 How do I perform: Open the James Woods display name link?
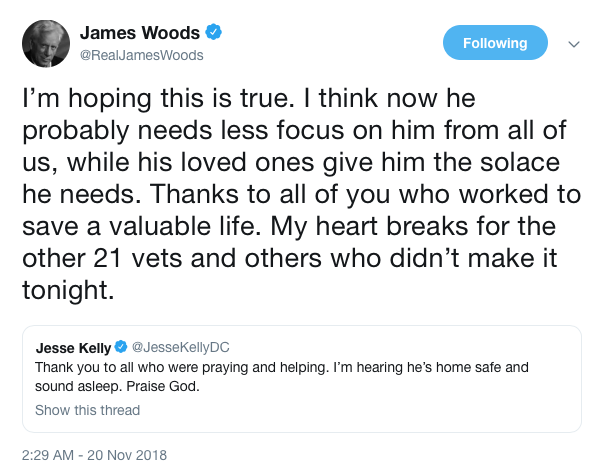[x=140, y=33]
